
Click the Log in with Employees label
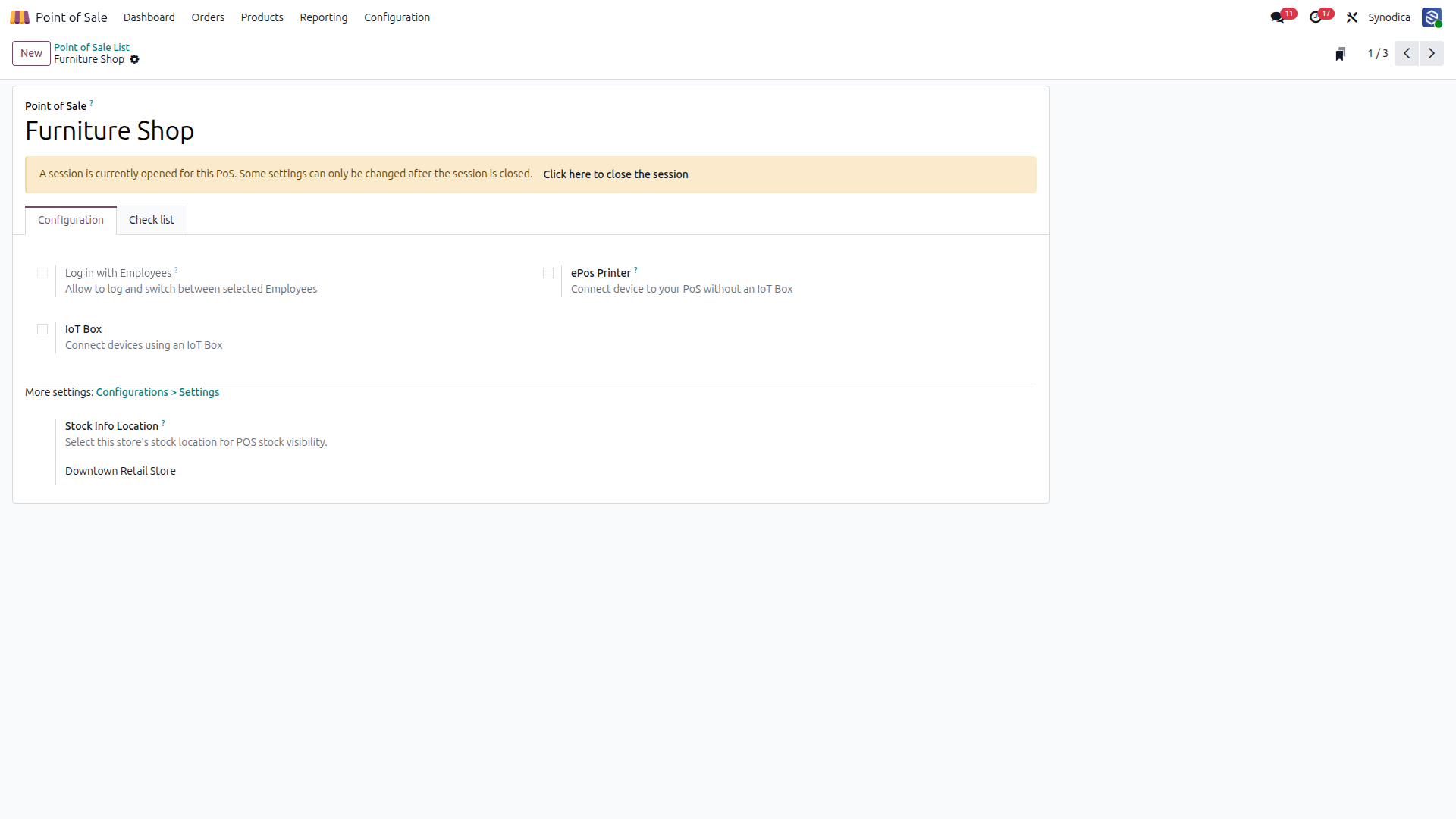tap(118, 273)
